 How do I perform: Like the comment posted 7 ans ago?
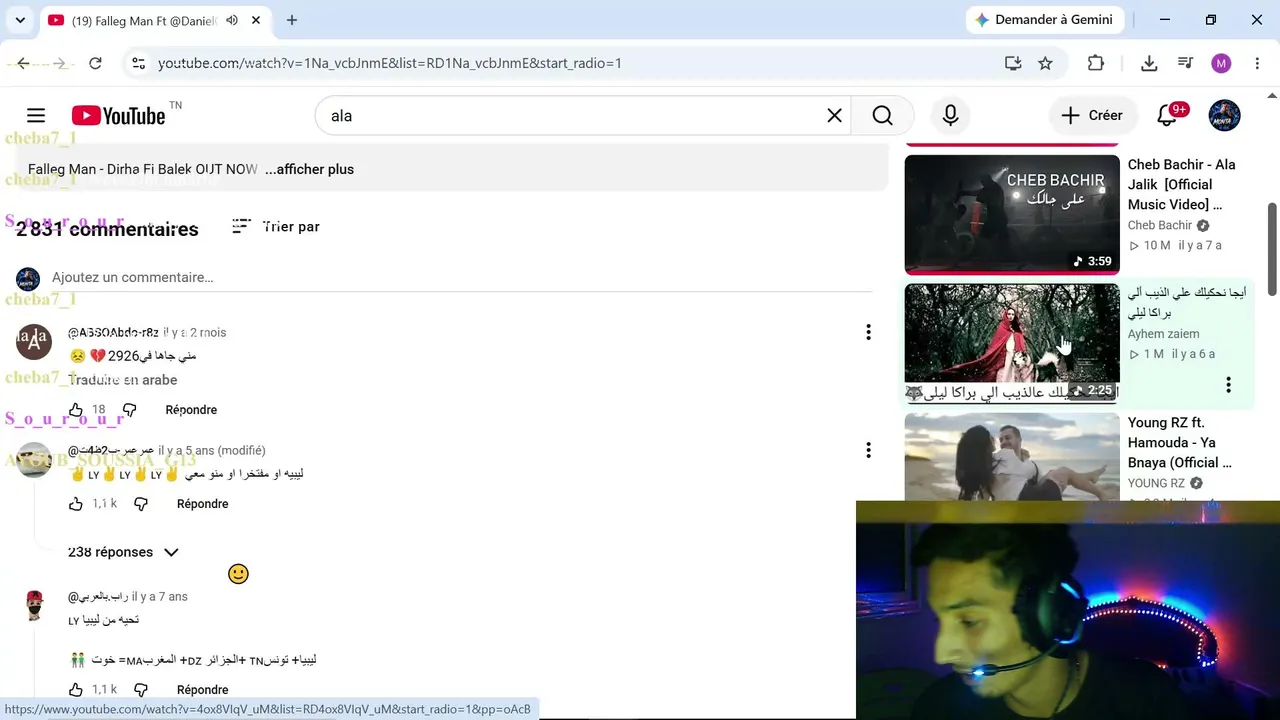[x=76, y=690]
